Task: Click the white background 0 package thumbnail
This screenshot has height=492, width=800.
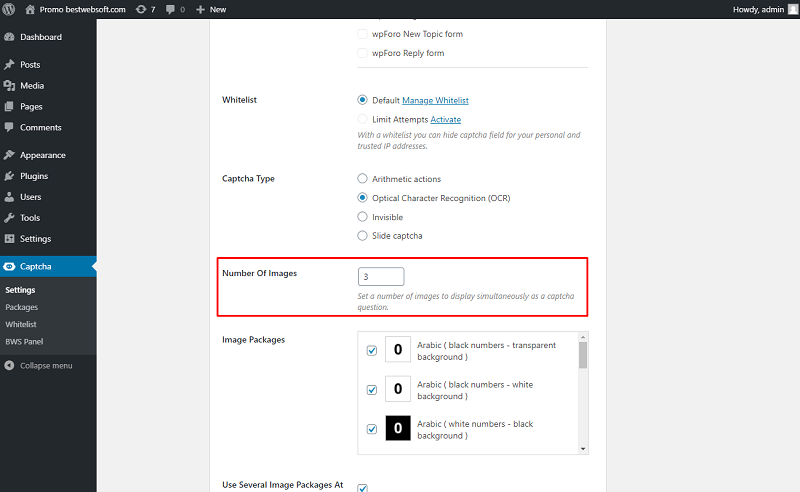Action: tap(398, 389)
